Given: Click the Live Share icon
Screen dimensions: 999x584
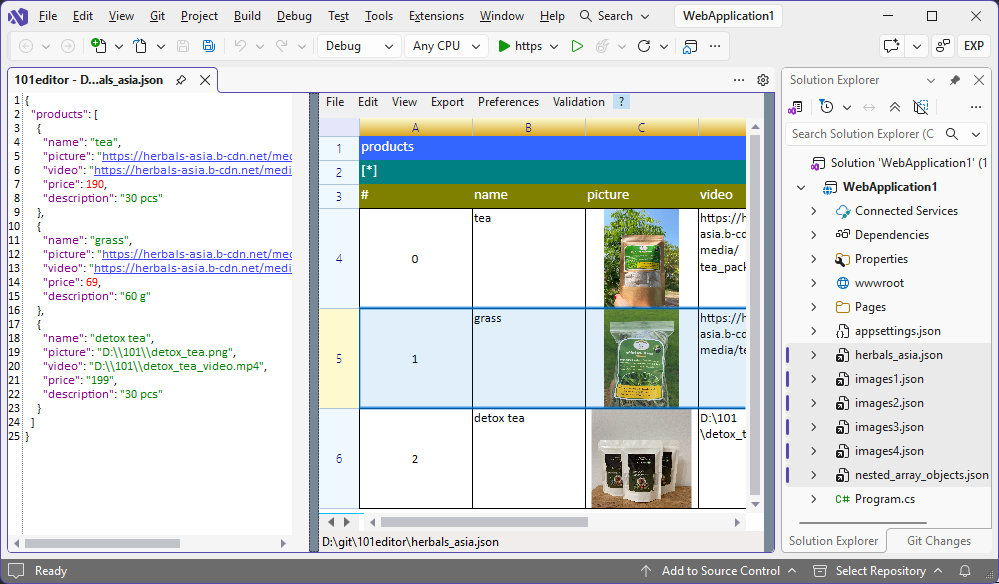Looking at the screenshot, I should tap(943, 46).
